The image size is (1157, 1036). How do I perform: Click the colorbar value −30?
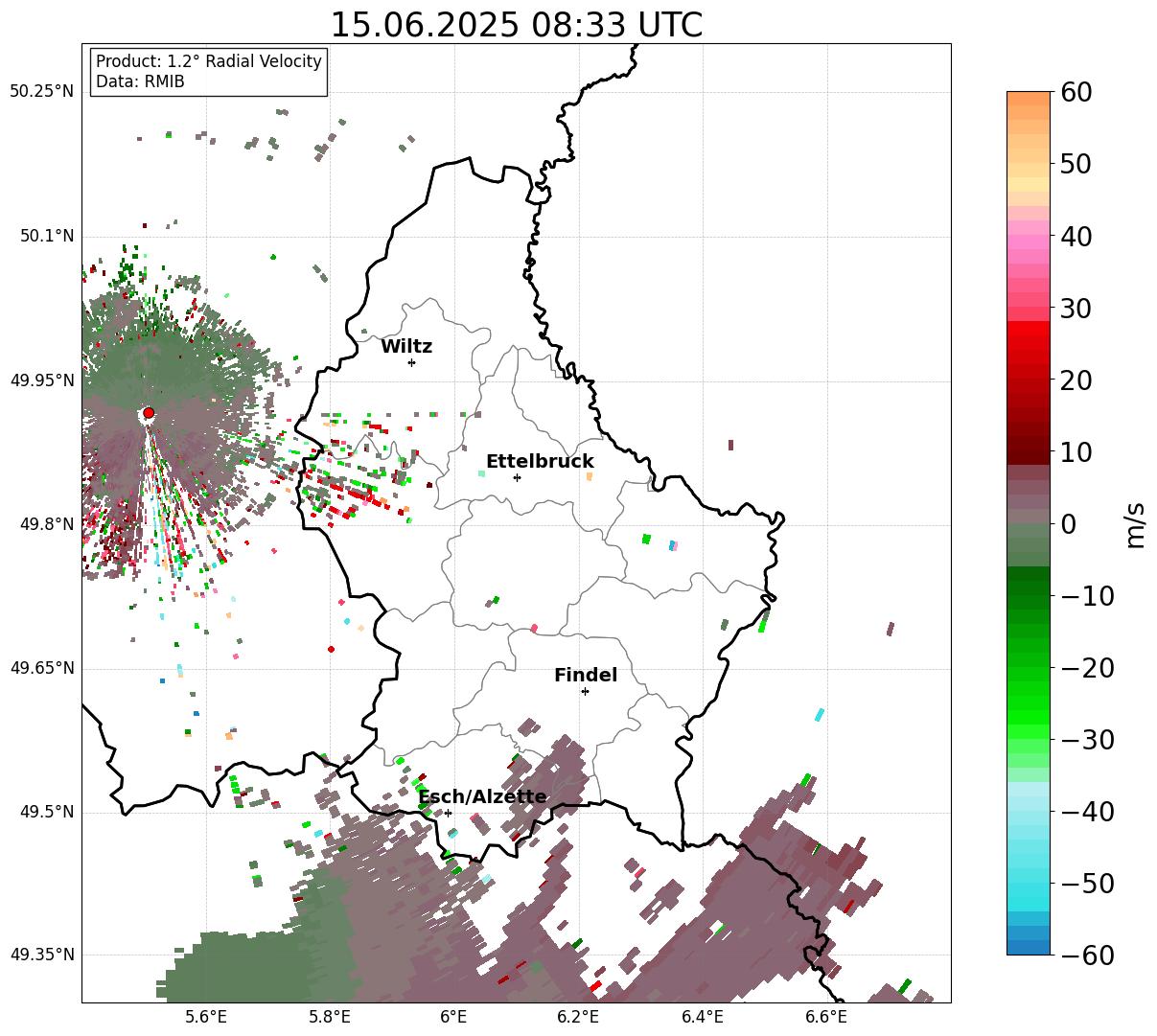[x=1087, y=740]
